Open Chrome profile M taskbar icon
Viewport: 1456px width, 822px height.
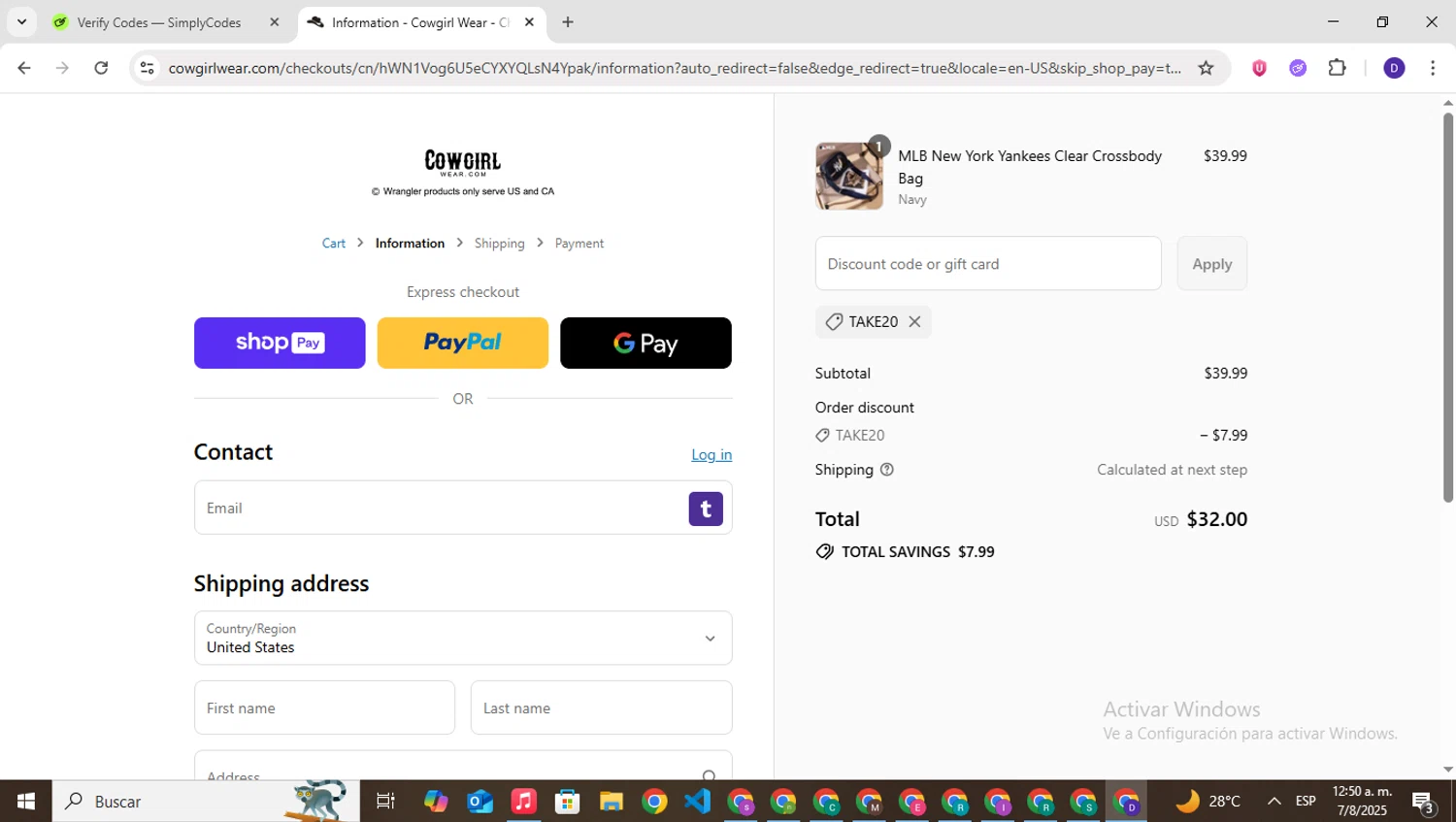pyautogui.click(x=870, y=802)
